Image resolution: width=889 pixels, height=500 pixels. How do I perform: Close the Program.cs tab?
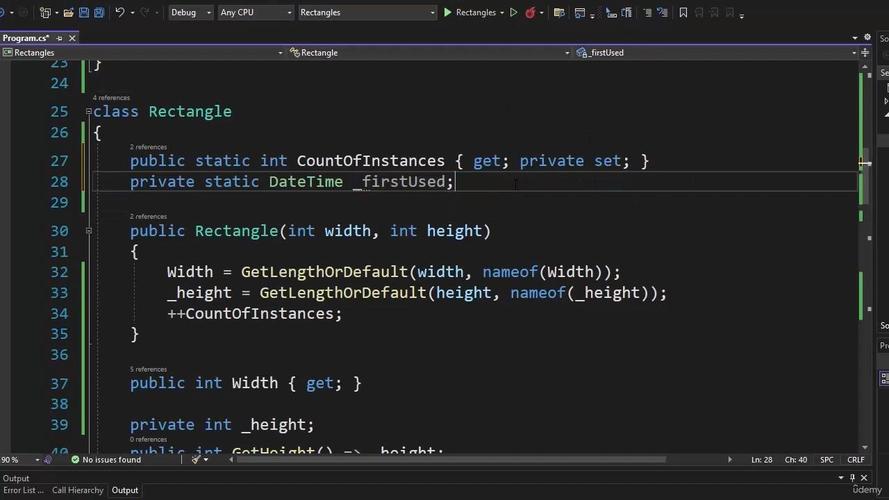tap(72, 38)
